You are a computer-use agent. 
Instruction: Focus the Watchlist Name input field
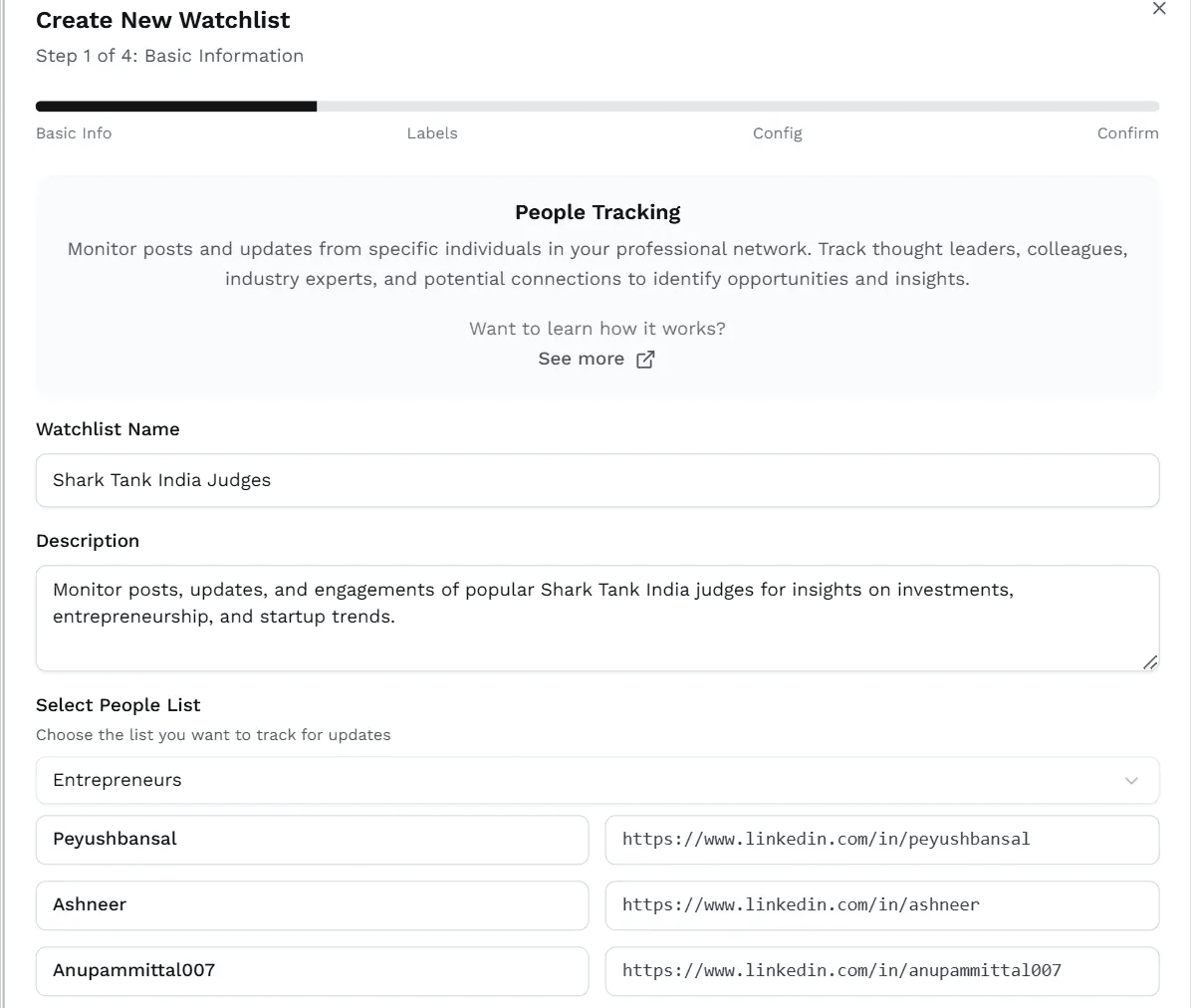point(597,480)
